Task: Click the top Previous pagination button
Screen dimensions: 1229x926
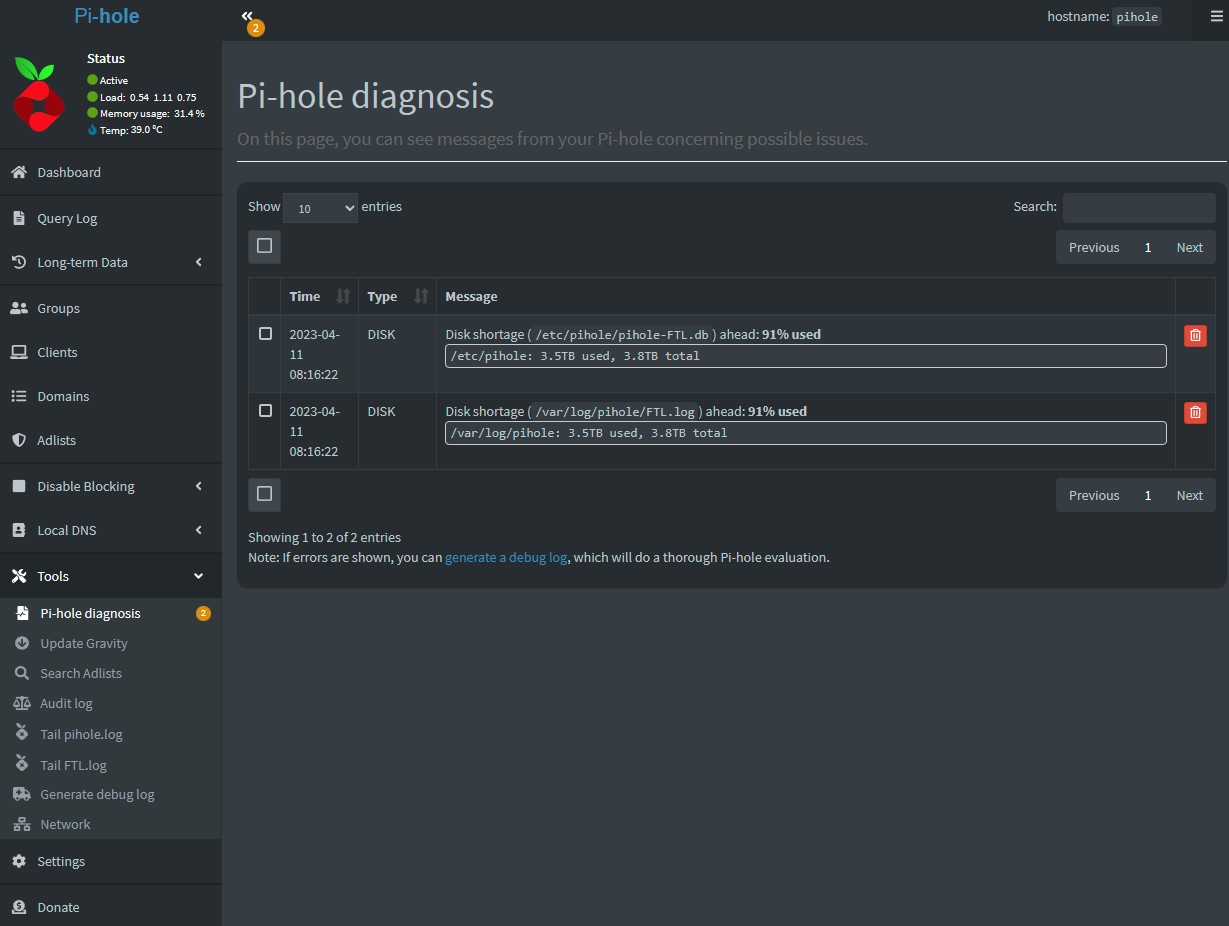Action: click(1094, 247)
